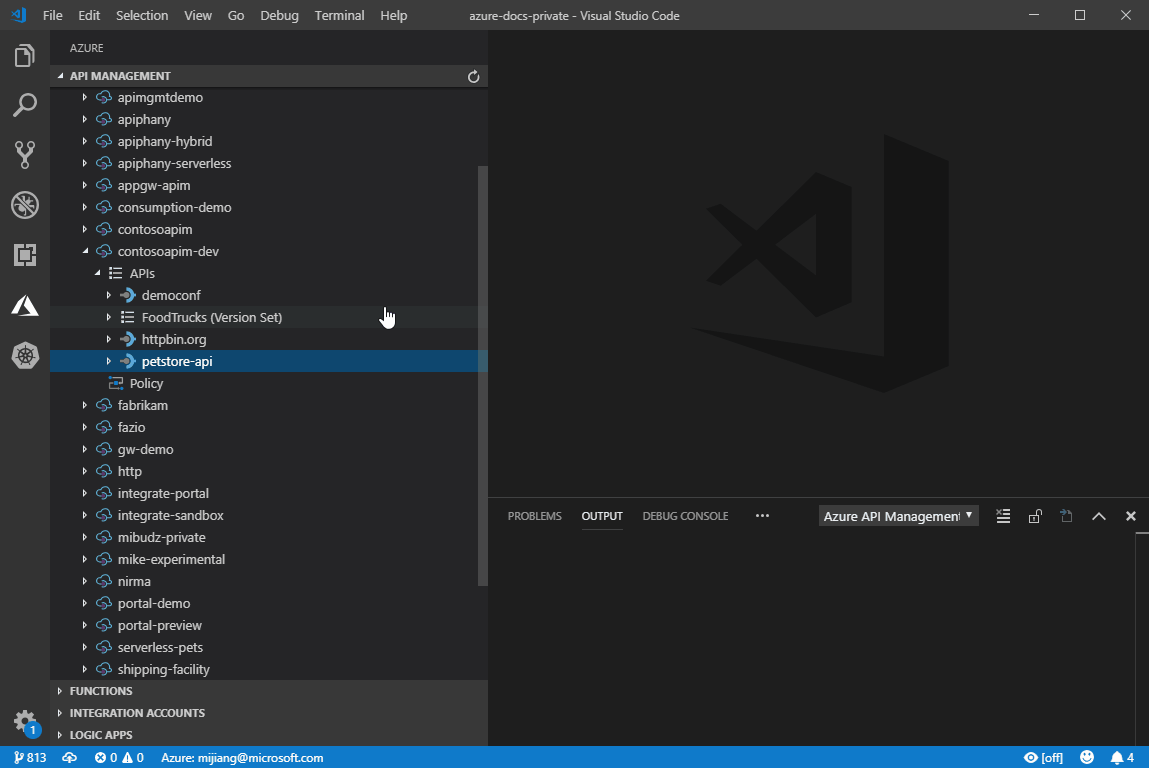Select the portal-preview service
This screenshot has width=1149, height=768.
pyautogui.click(x=268, y=625)
